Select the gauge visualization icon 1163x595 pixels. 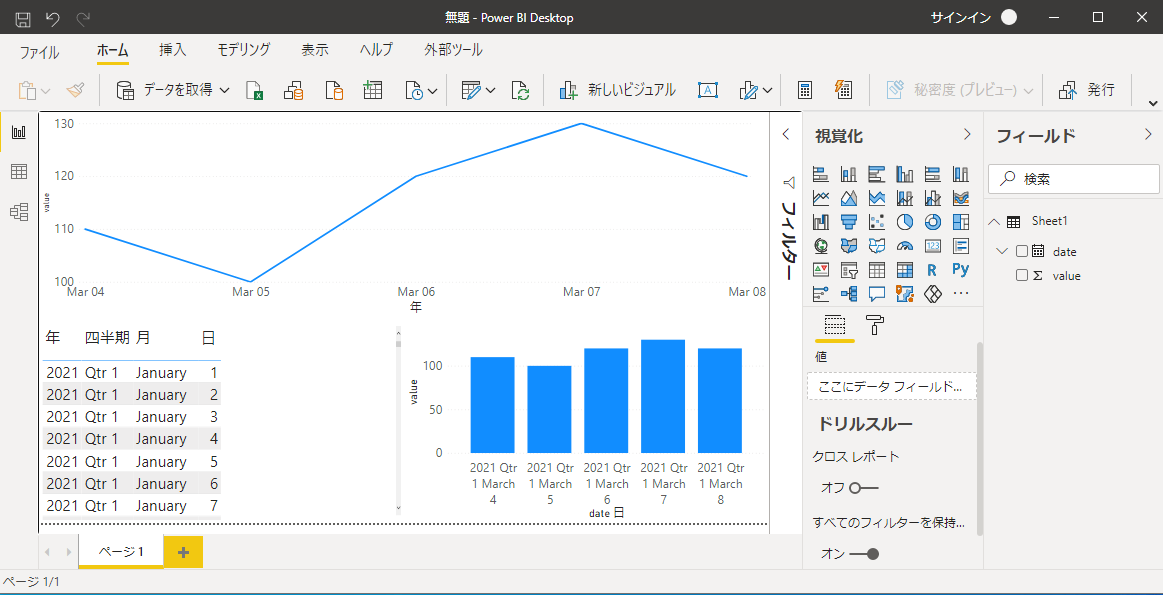[904, 246]
